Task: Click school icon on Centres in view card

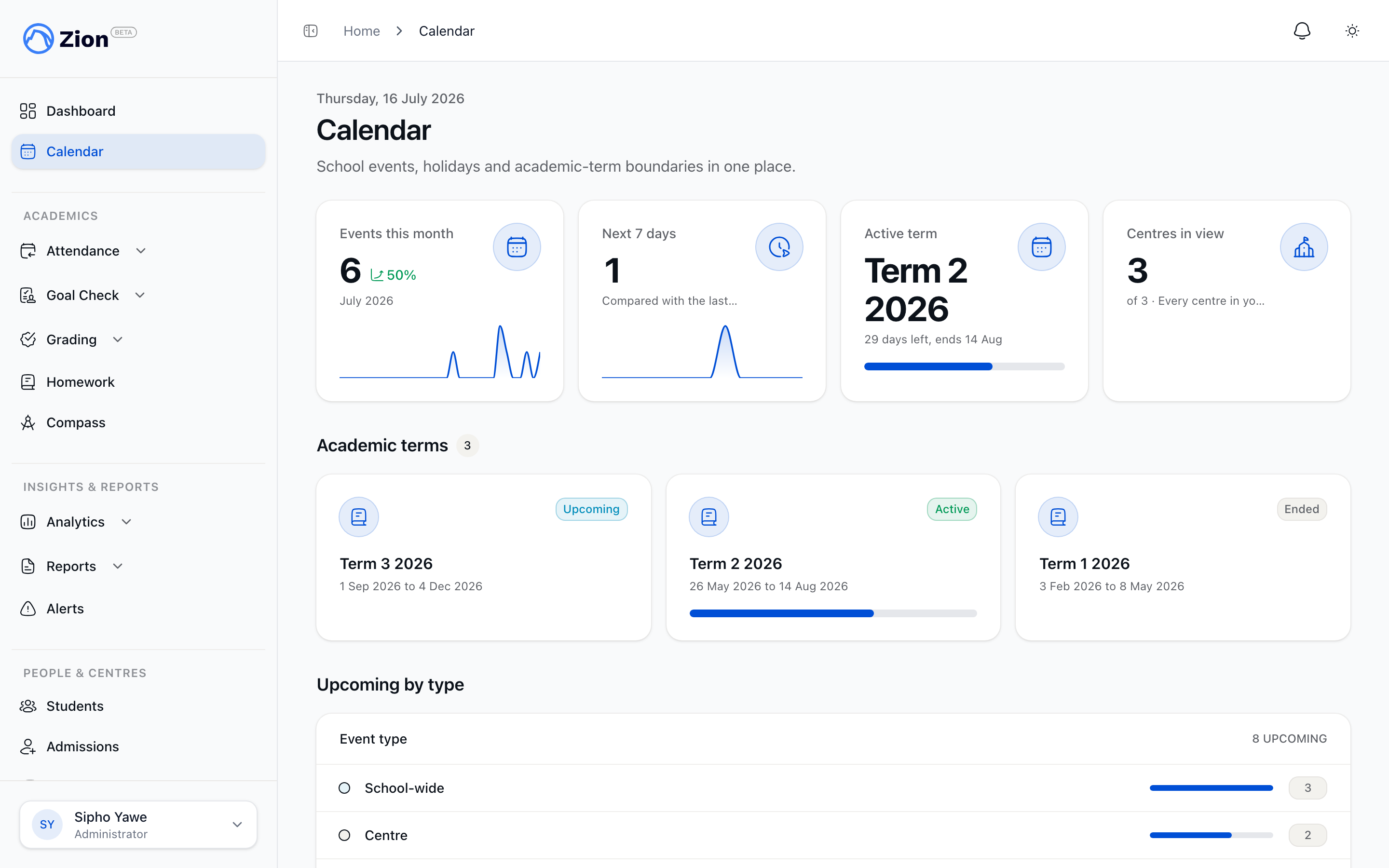Action: click(1304, 247)
